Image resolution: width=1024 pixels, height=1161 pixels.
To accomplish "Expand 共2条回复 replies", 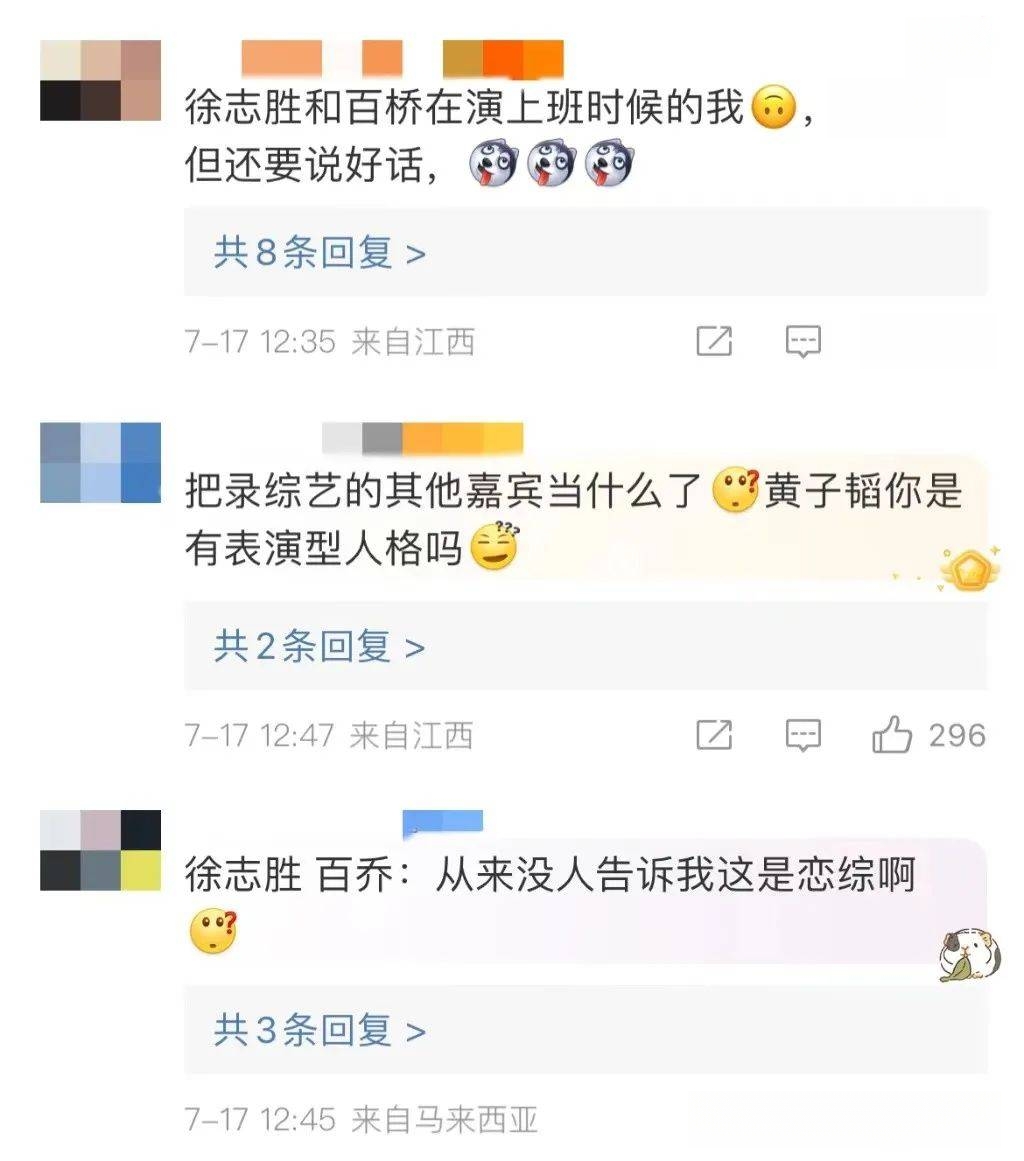I will tap(320, 647).
